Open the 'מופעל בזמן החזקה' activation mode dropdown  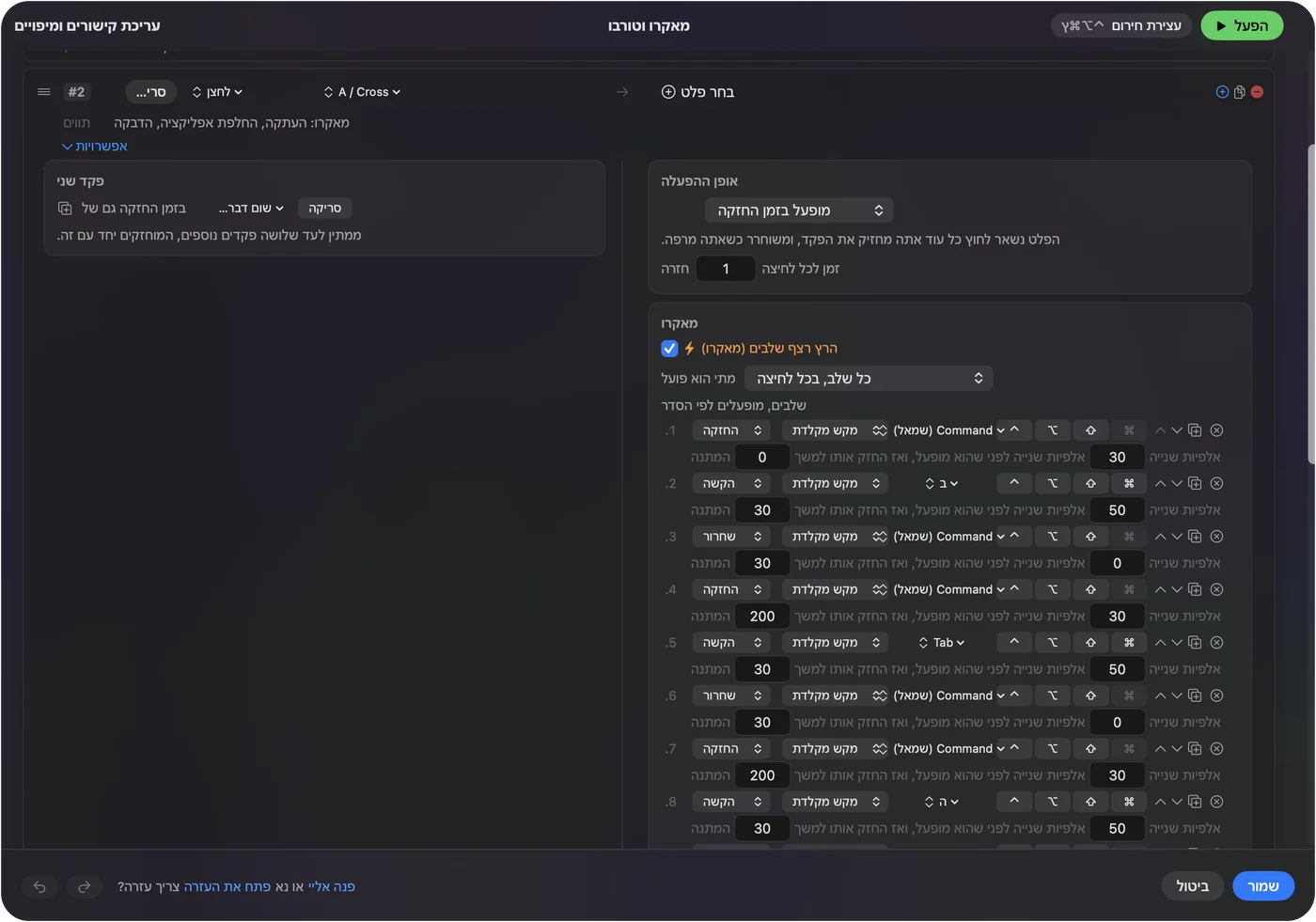799,211
